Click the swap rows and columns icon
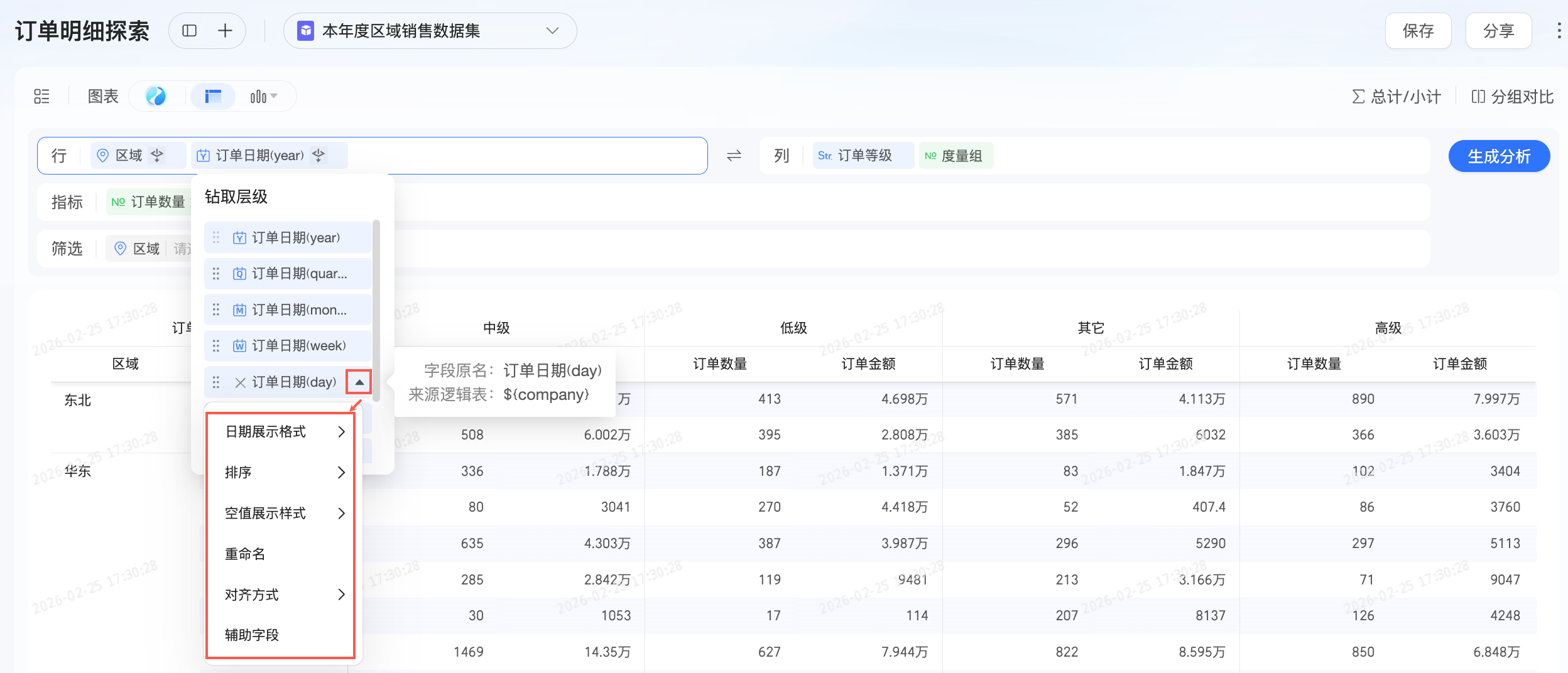The width and height of the screenshot is (1568, 673). pyautogui.click(x=734, y=156)
